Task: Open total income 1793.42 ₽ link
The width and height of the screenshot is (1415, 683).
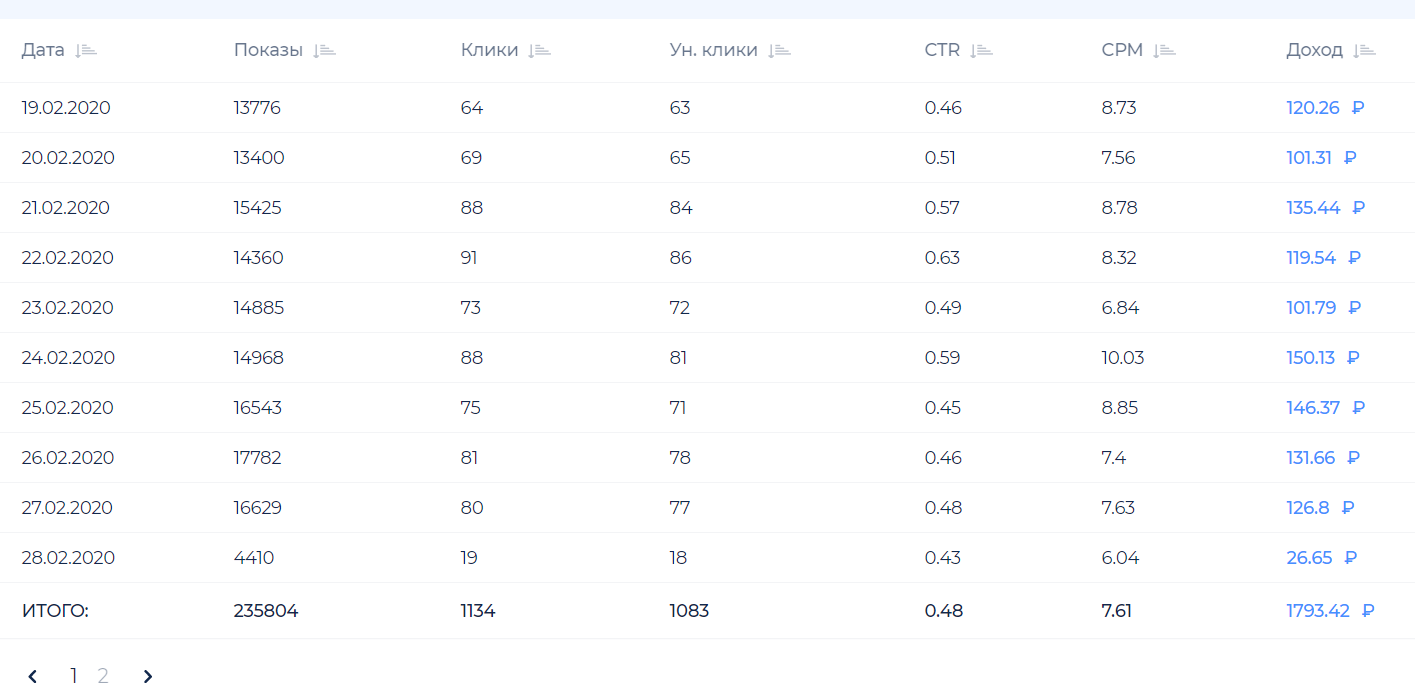Action: [x=1317, y=611]
